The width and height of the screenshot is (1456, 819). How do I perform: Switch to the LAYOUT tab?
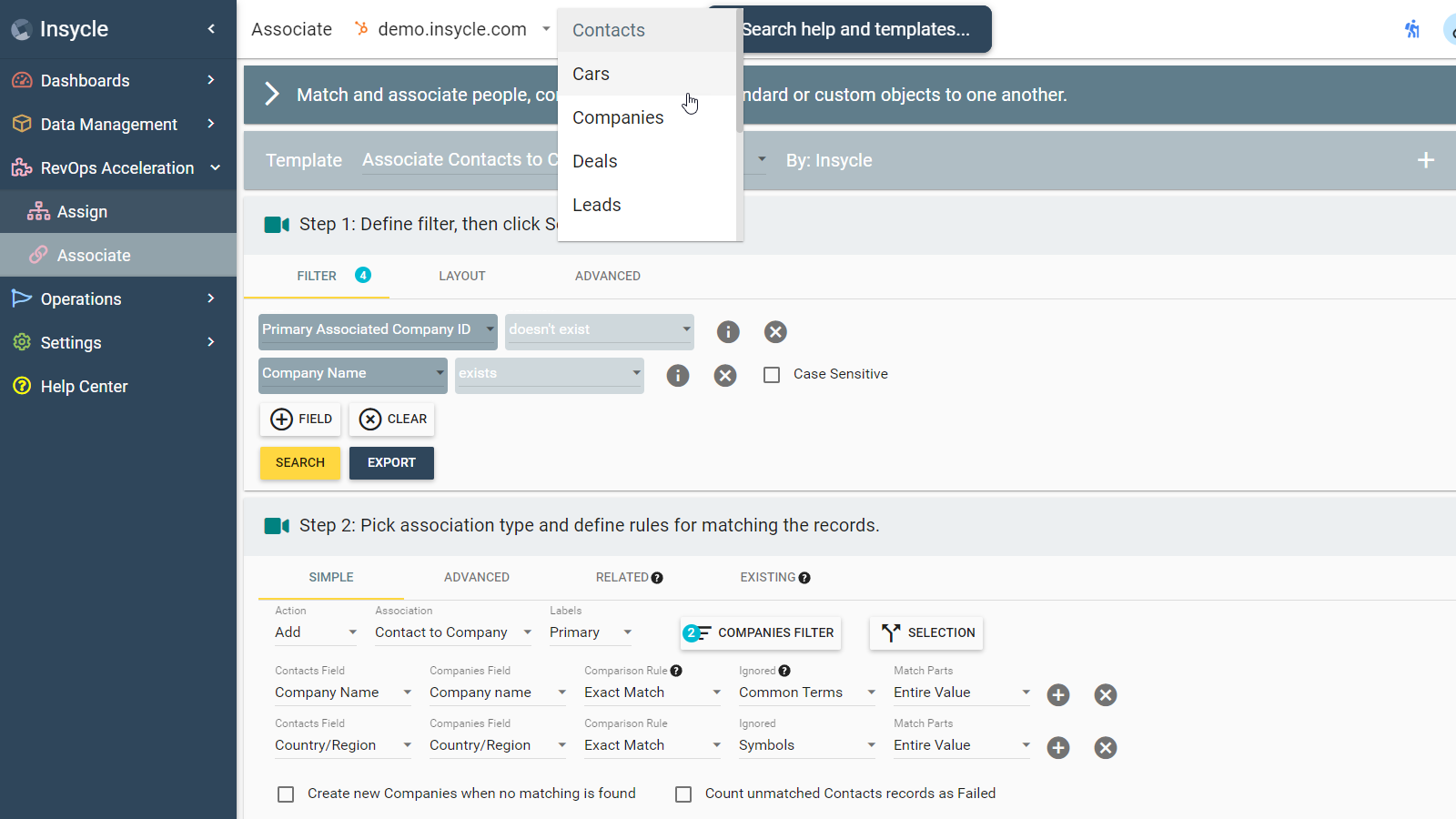pos(461,276)
